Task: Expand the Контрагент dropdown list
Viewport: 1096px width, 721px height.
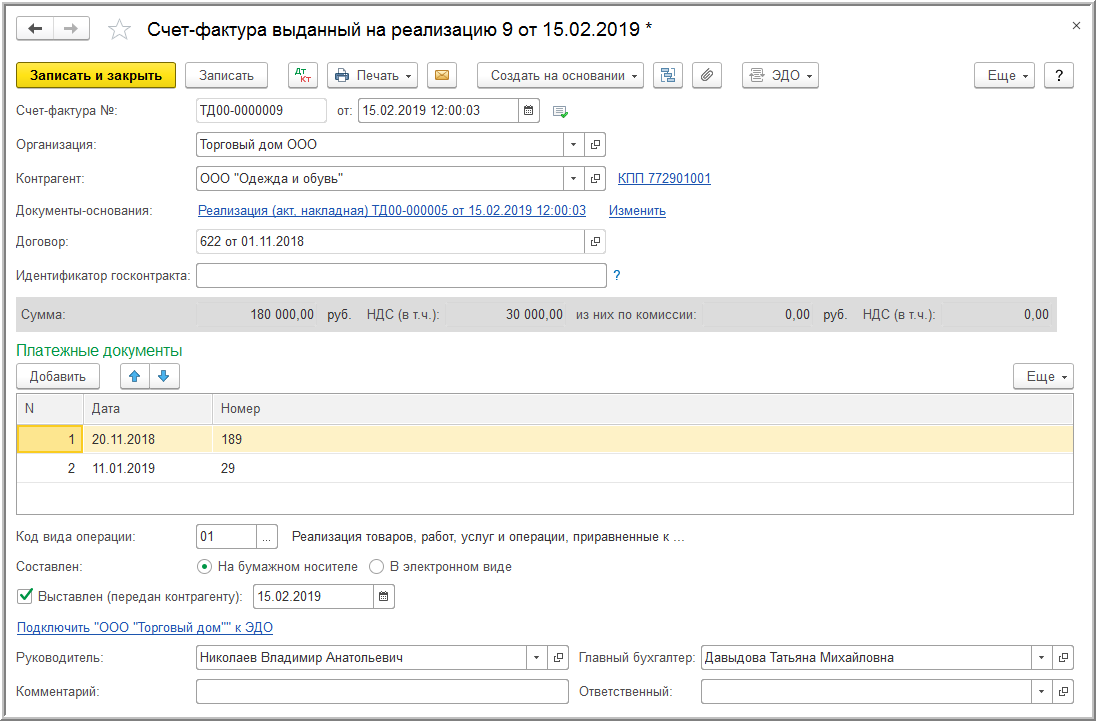Action: pos(574,179)
